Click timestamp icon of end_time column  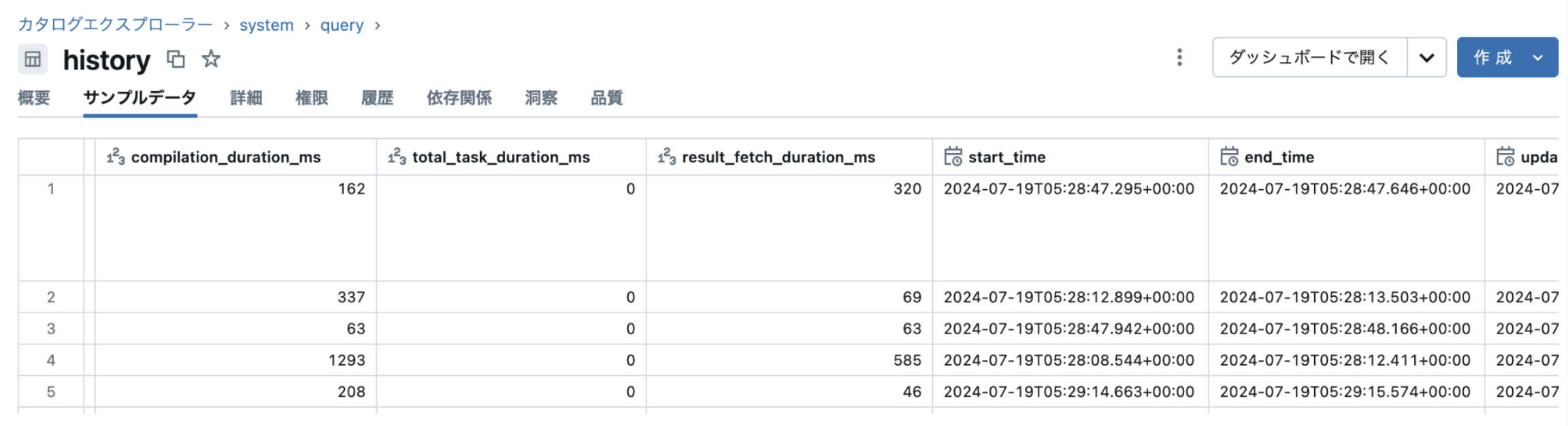1229,157
